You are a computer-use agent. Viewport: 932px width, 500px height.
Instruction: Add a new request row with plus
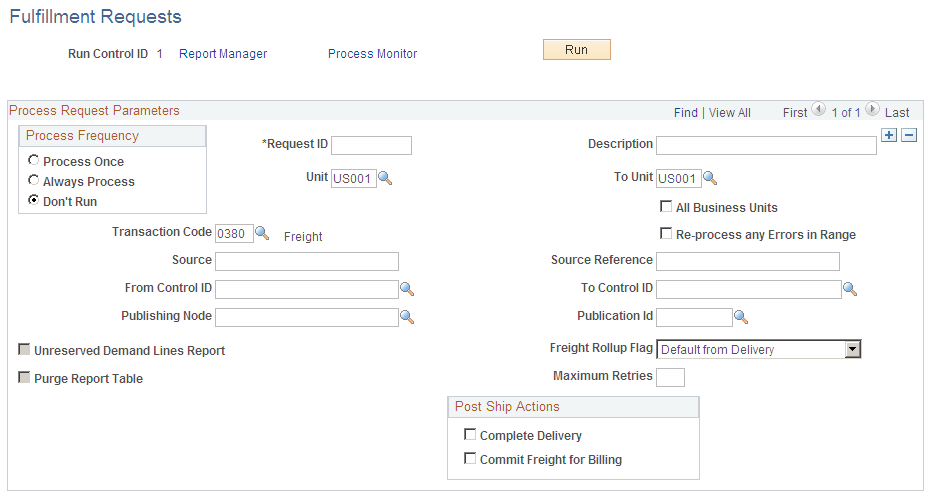[x=889, y=136]
